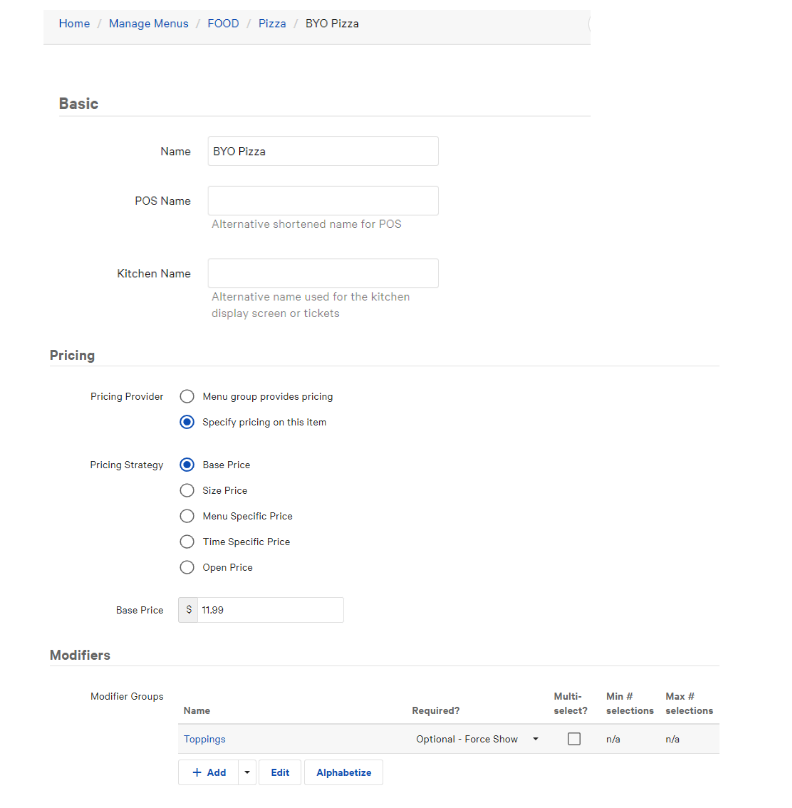Expand Optional - Force Show dropdown

[x=477, y=739]
